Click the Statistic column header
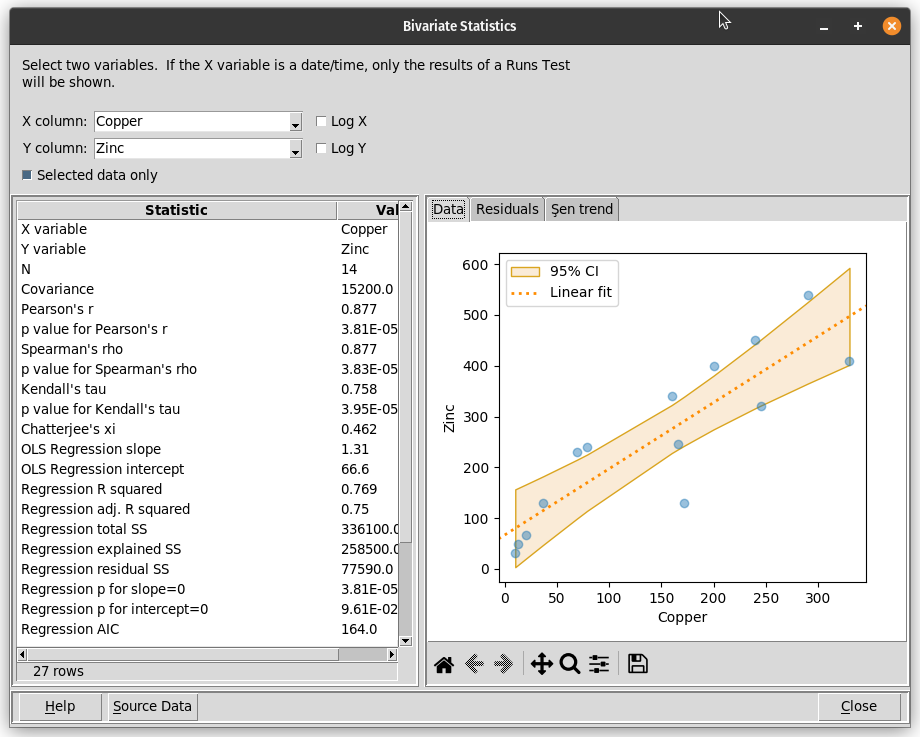This screenshot has height=737, width=920. click(x=176, y=210)
